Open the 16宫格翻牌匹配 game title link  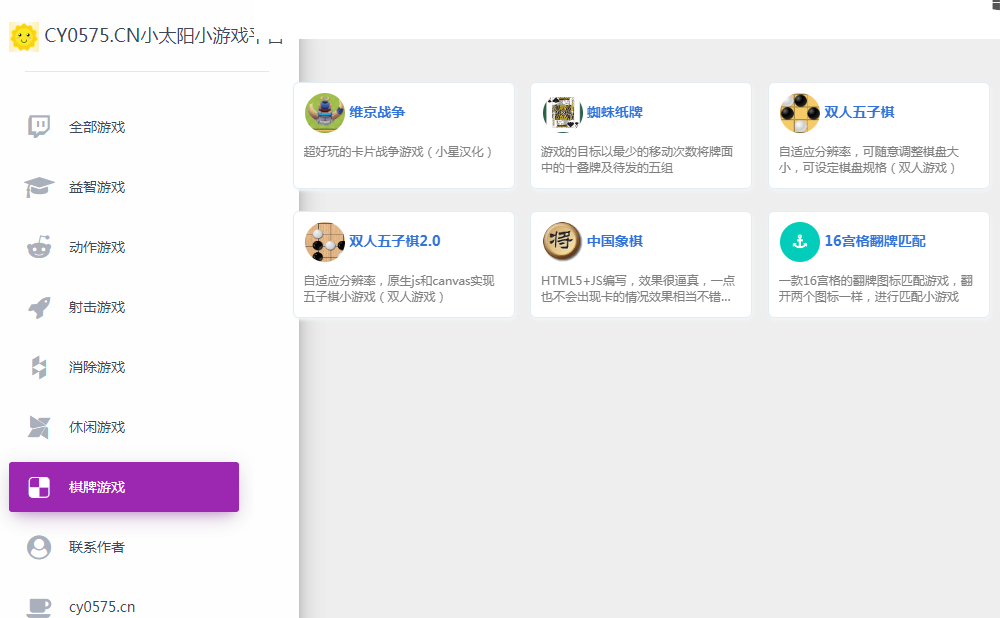pyautogui.click(x=875, y=241)
